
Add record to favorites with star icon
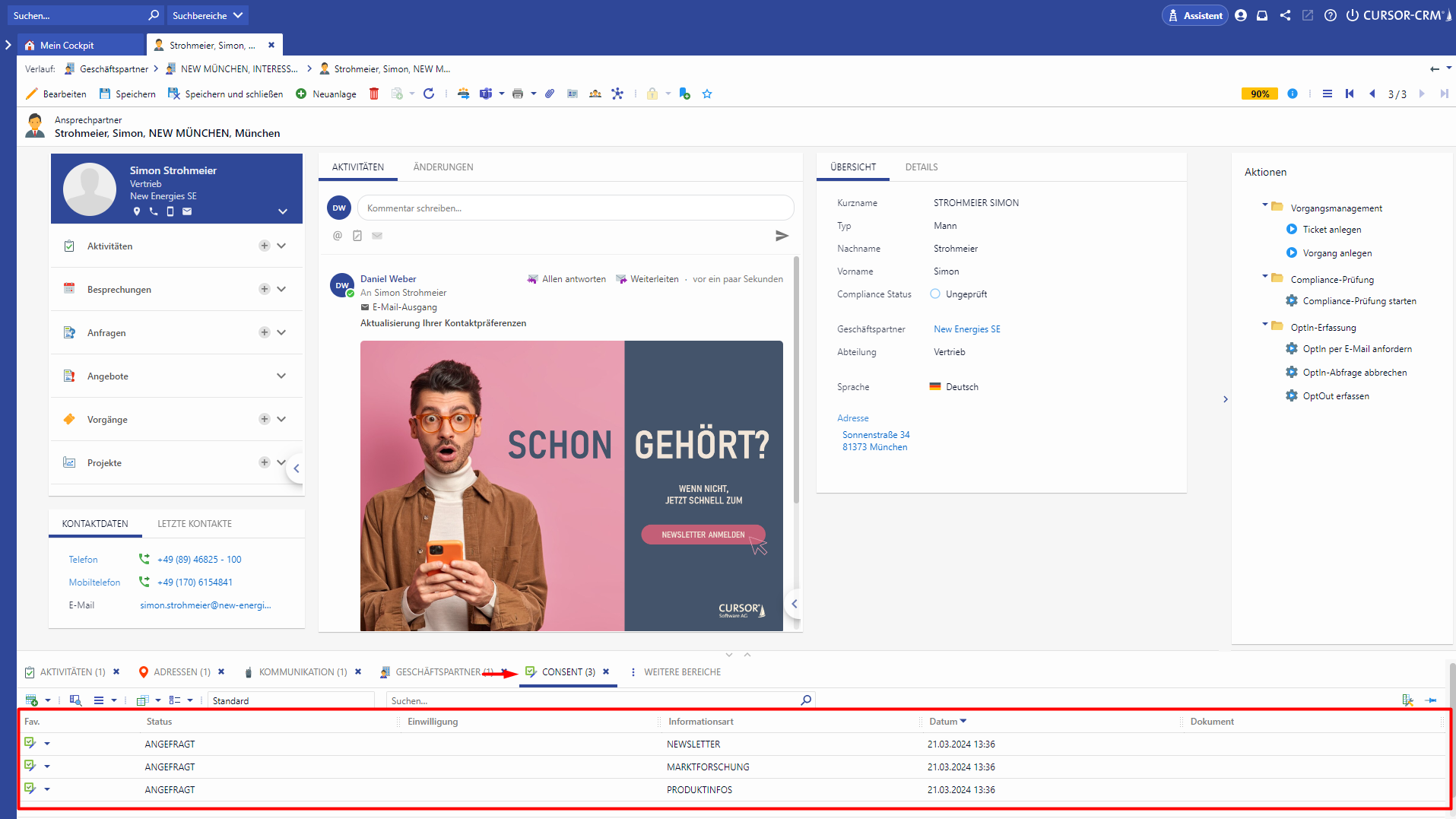click(707, 94)
